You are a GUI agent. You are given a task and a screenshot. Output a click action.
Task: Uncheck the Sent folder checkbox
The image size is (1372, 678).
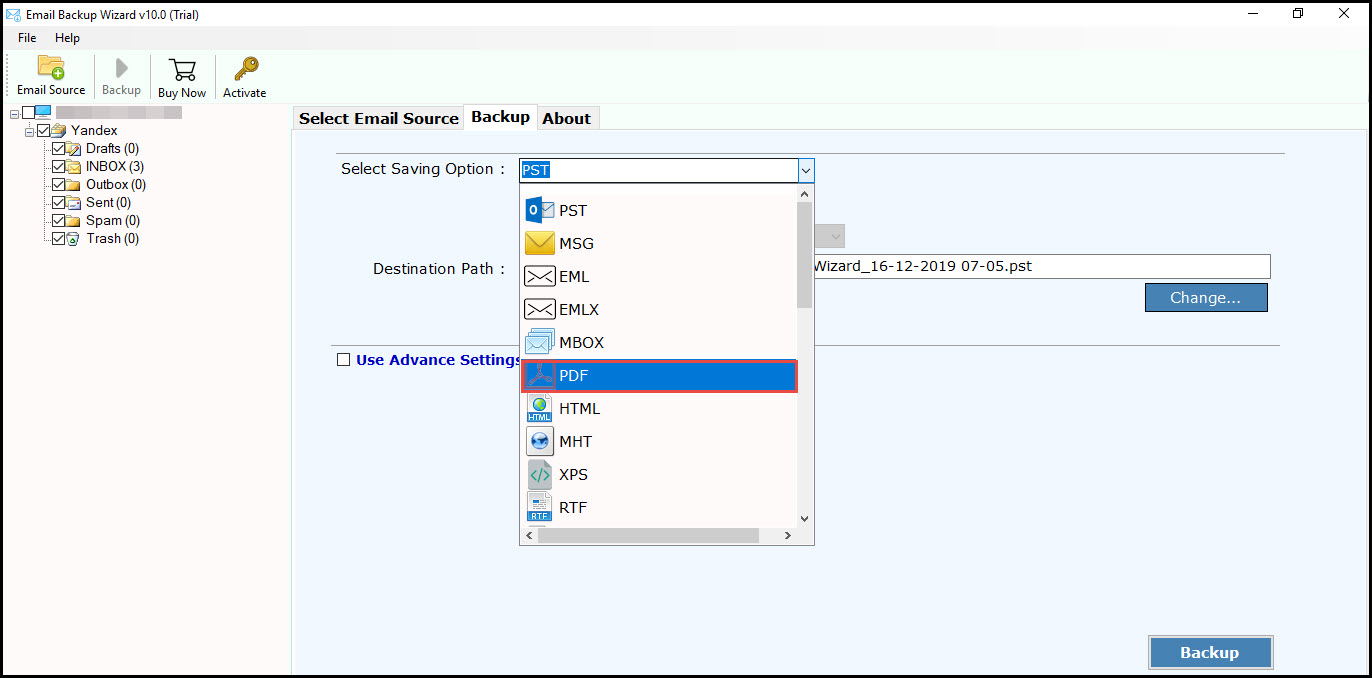coord(58,202)
